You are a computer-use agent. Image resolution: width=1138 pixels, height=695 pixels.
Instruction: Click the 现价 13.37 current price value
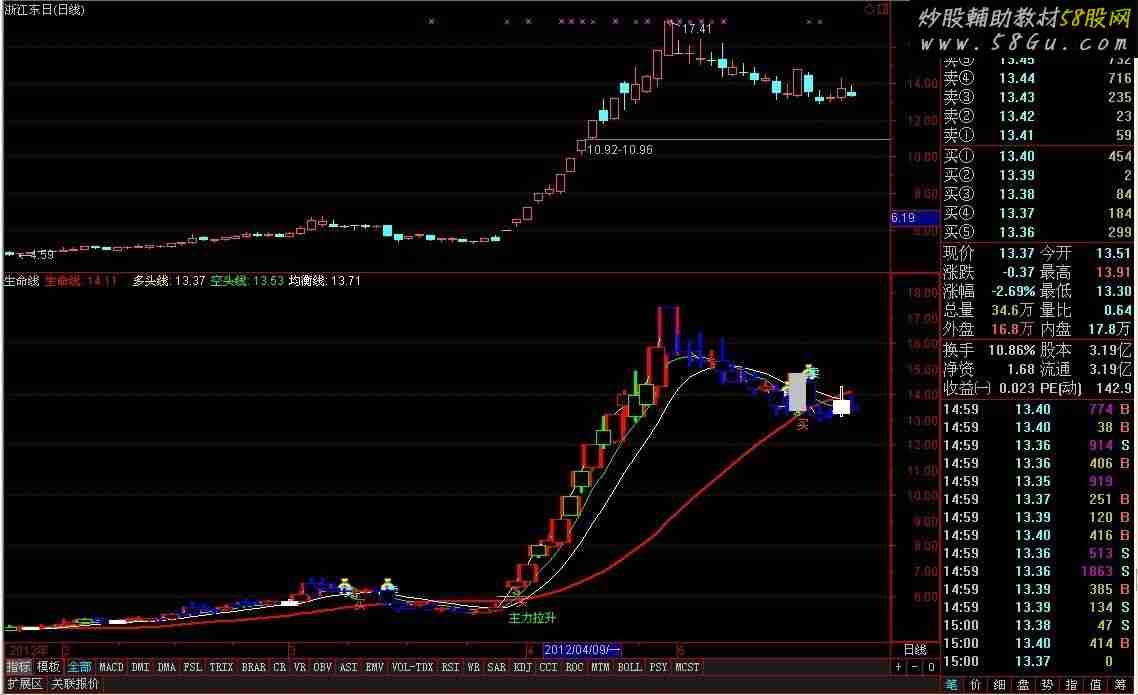[1016, 253]
